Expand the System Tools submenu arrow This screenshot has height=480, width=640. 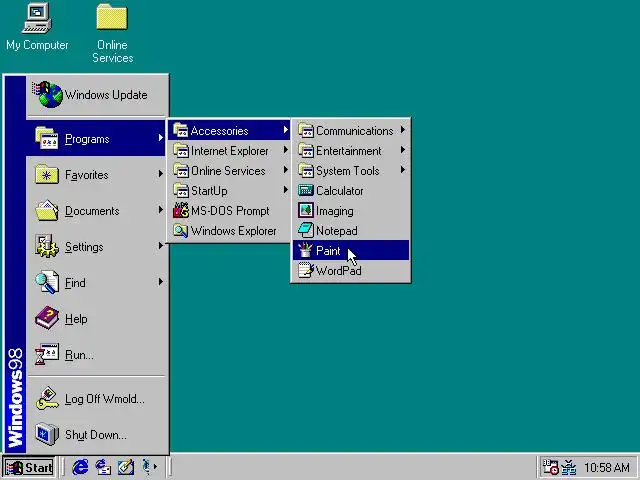coord(403,169)
